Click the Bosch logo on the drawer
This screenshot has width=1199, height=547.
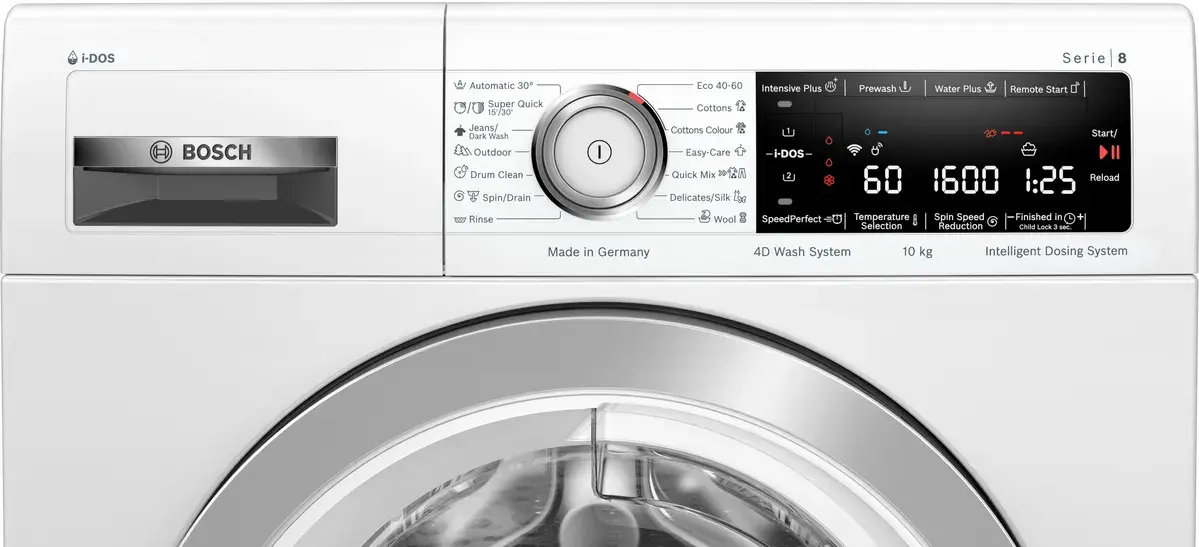[x=201, y=151]
